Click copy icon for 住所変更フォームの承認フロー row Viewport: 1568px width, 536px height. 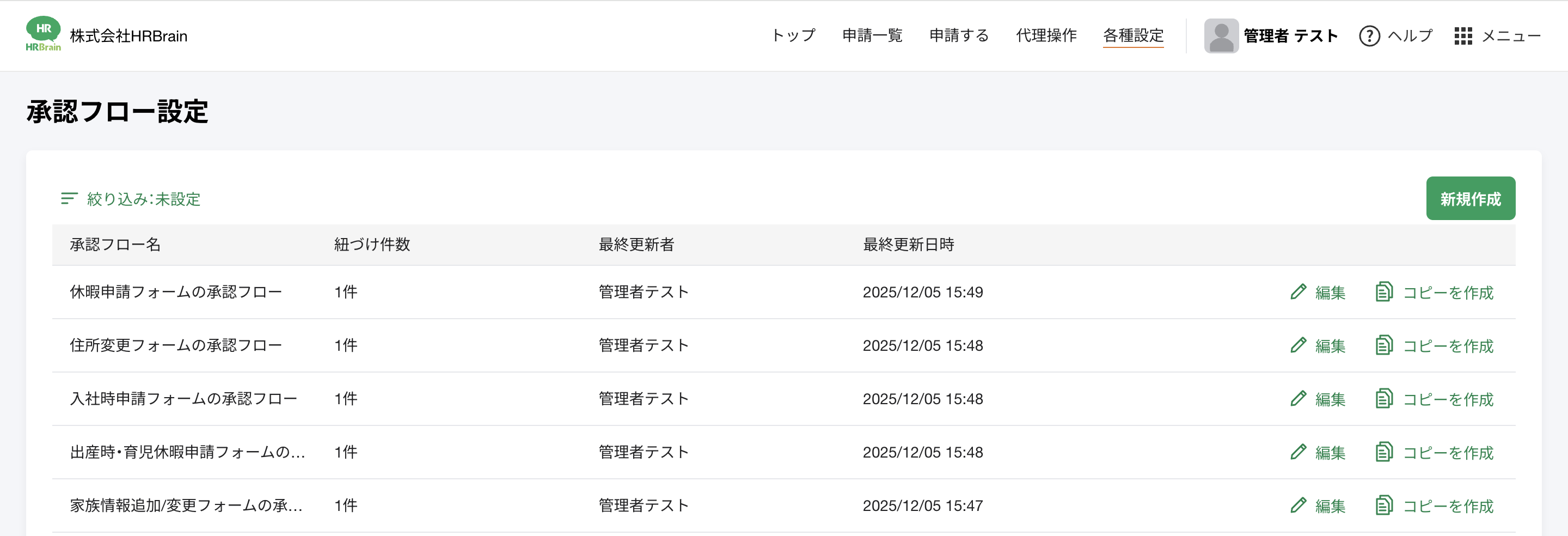(x=1383, y=345)
